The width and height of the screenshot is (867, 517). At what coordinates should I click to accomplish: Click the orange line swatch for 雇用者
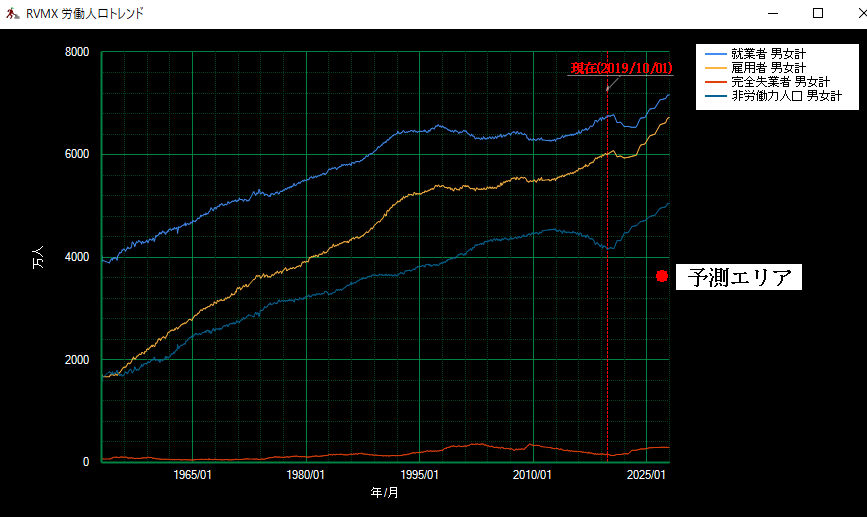click(x=716, y=68)
